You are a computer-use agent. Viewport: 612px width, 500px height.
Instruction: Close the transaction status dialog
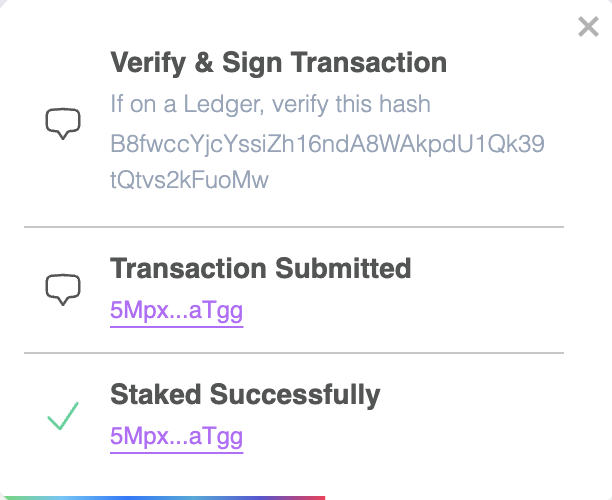(588, 27)
